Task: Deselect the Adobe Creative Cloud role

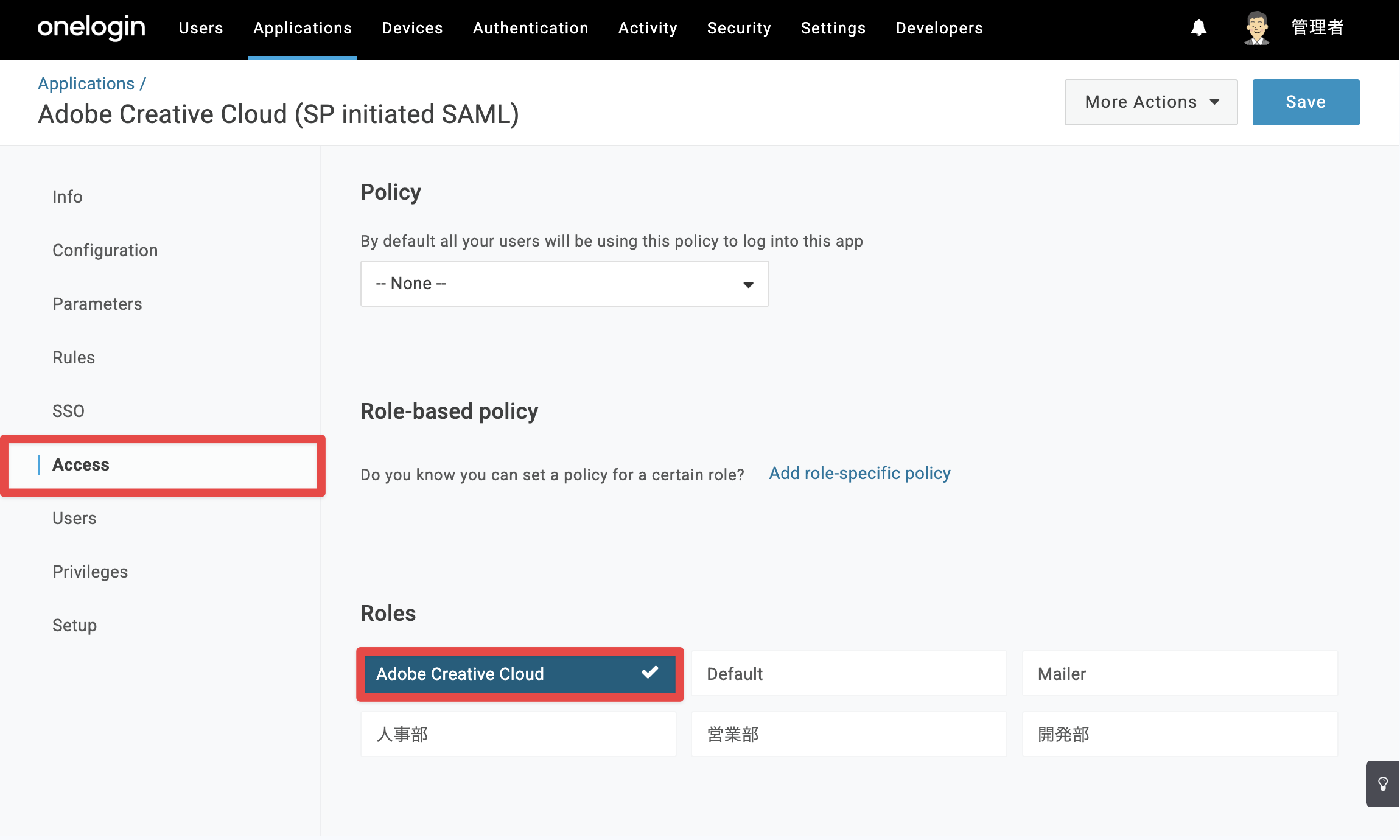Action: coord(520,674)
